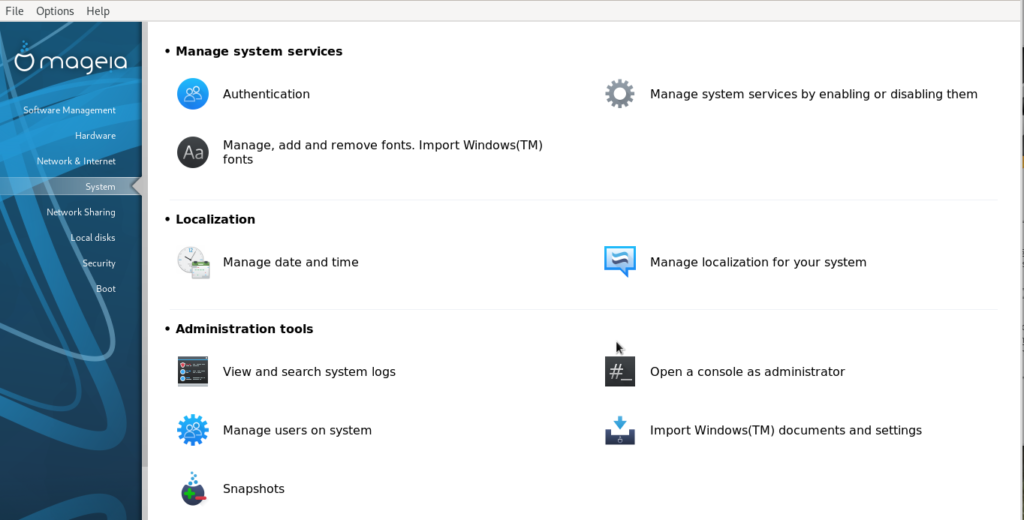Image resolution: width=1024 pixels, height=520 pixels.
Task: Open the Security sidebar category
Action: [99, 263]
